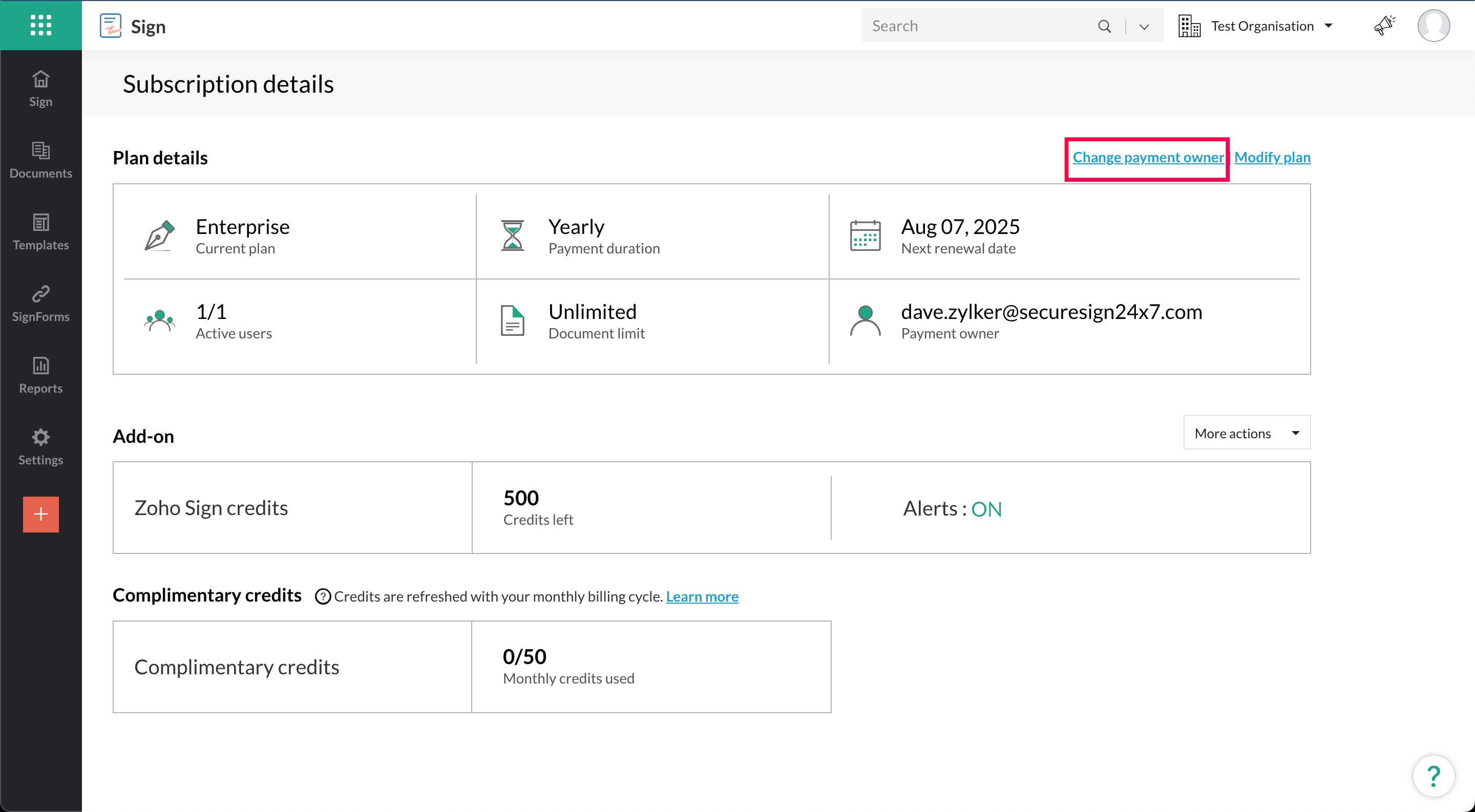Click the red plus create button
This screenshot has width=1475, height=812.
coord(40,514)
